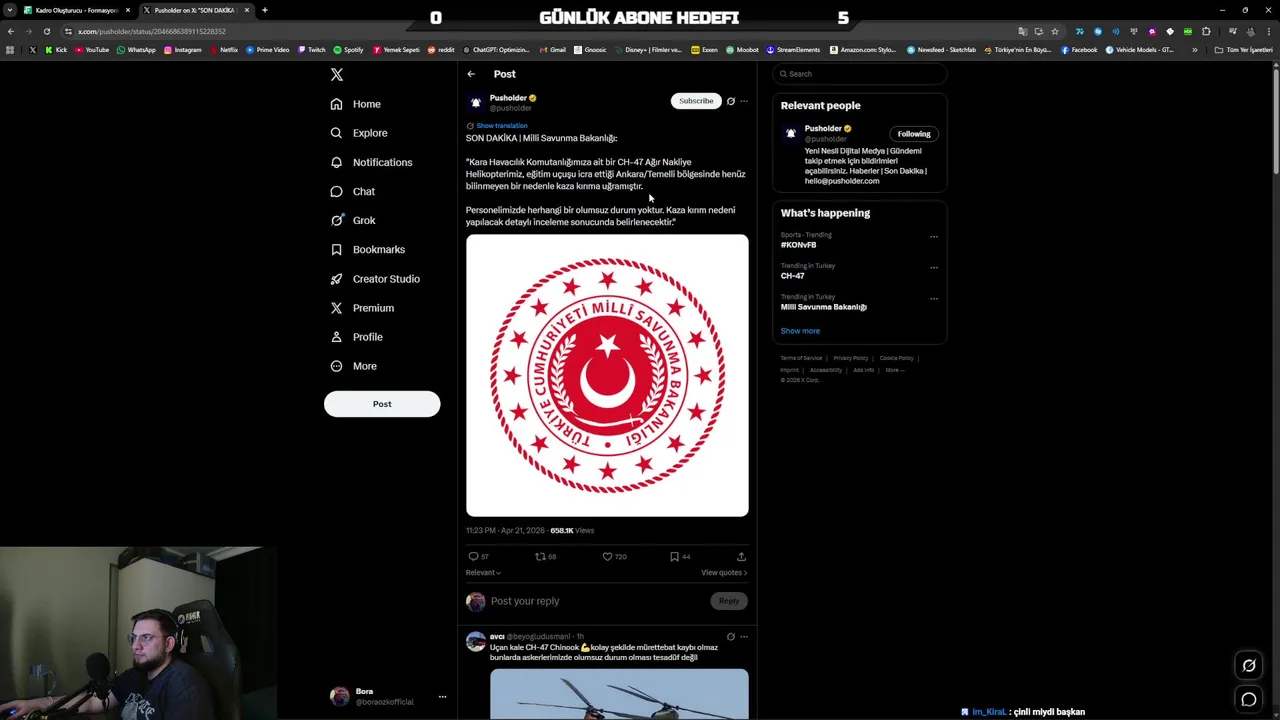
Task: Open Notifications in the sidebar
Action: (371, 162)
